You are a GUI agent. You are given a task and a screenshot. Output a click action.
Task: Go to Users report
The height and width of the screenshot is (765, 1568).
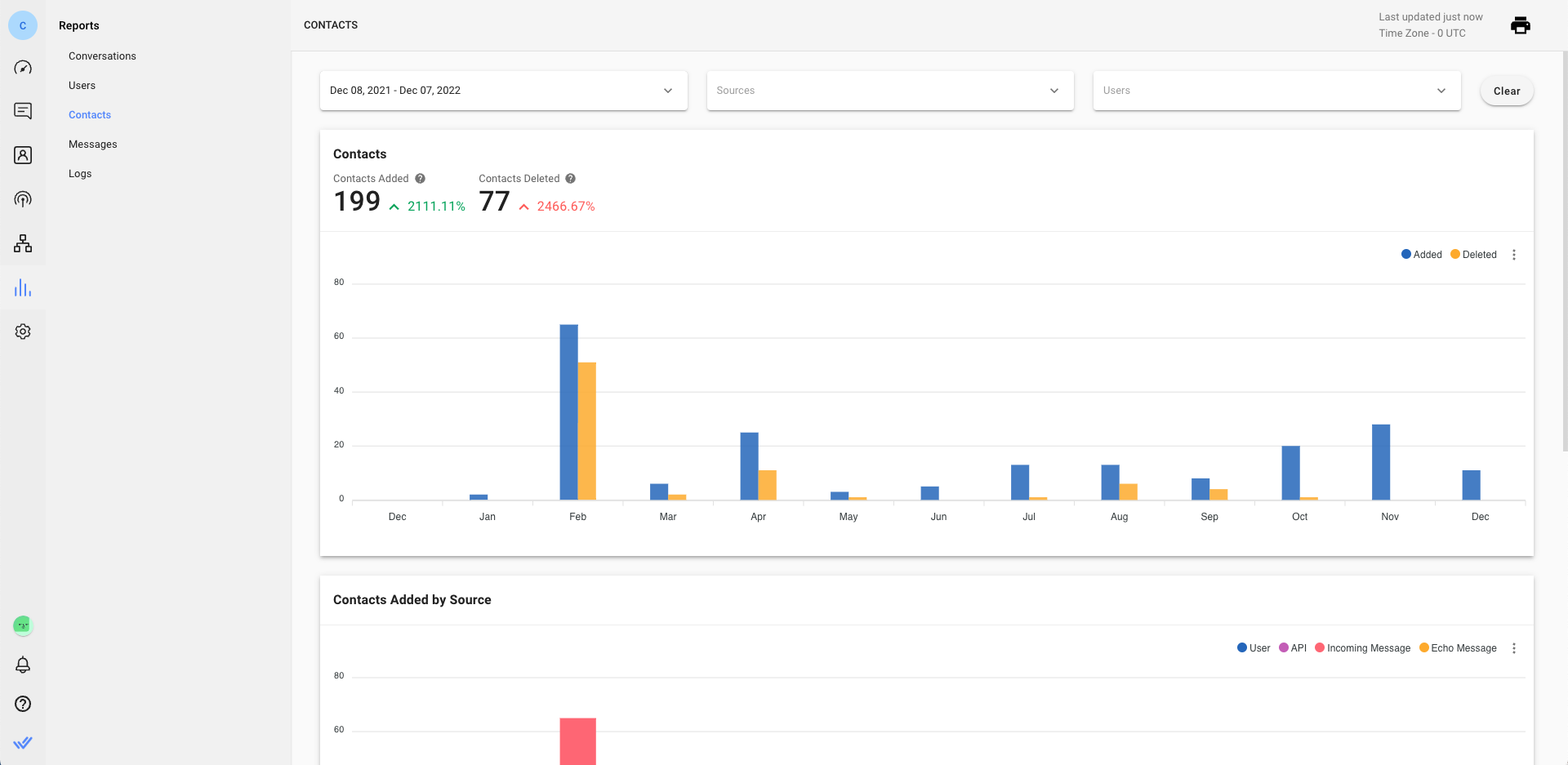[x=82, y=86]
